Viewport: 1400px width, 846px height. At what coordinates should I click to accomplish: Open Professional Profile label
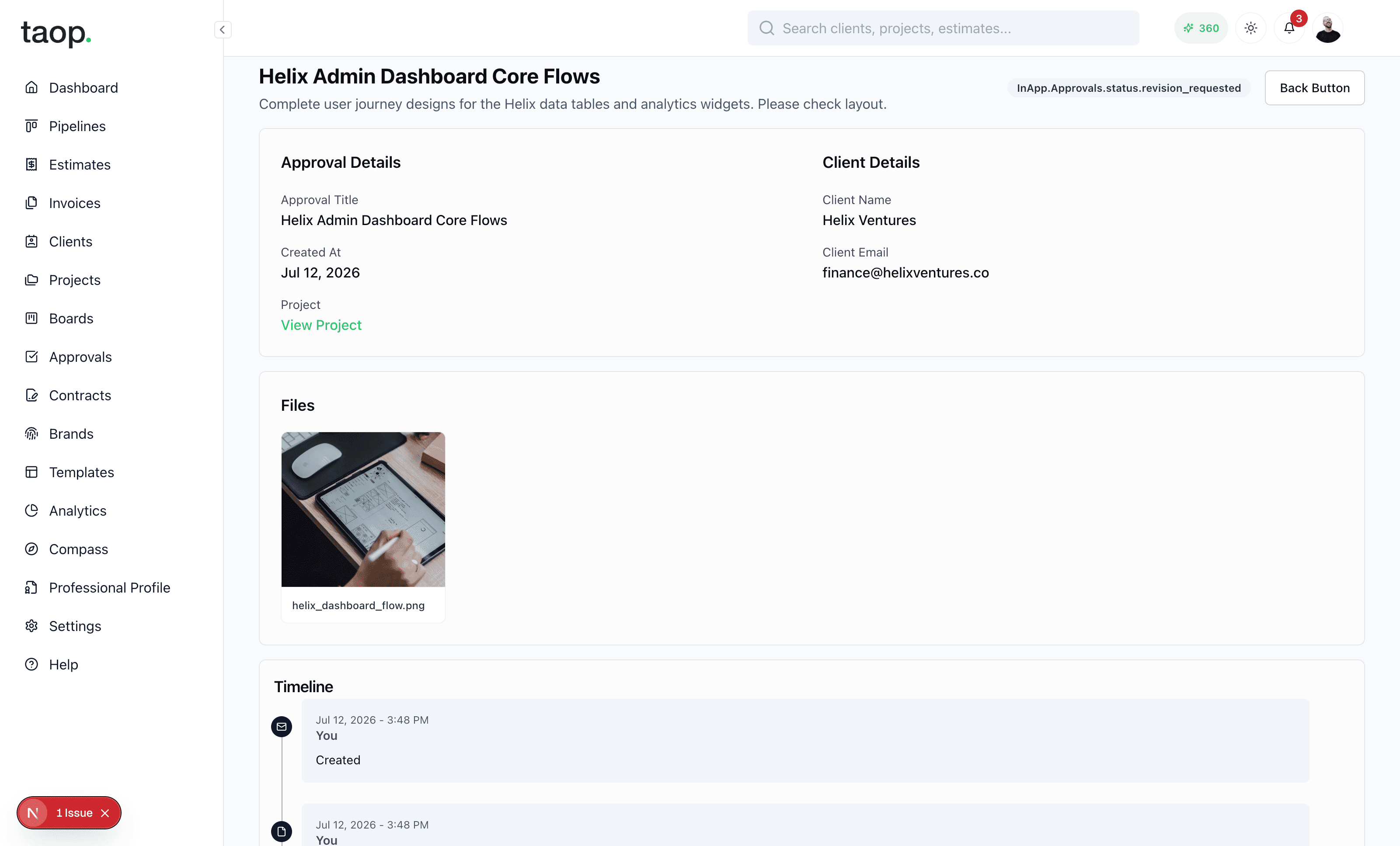tap(110, 588)
